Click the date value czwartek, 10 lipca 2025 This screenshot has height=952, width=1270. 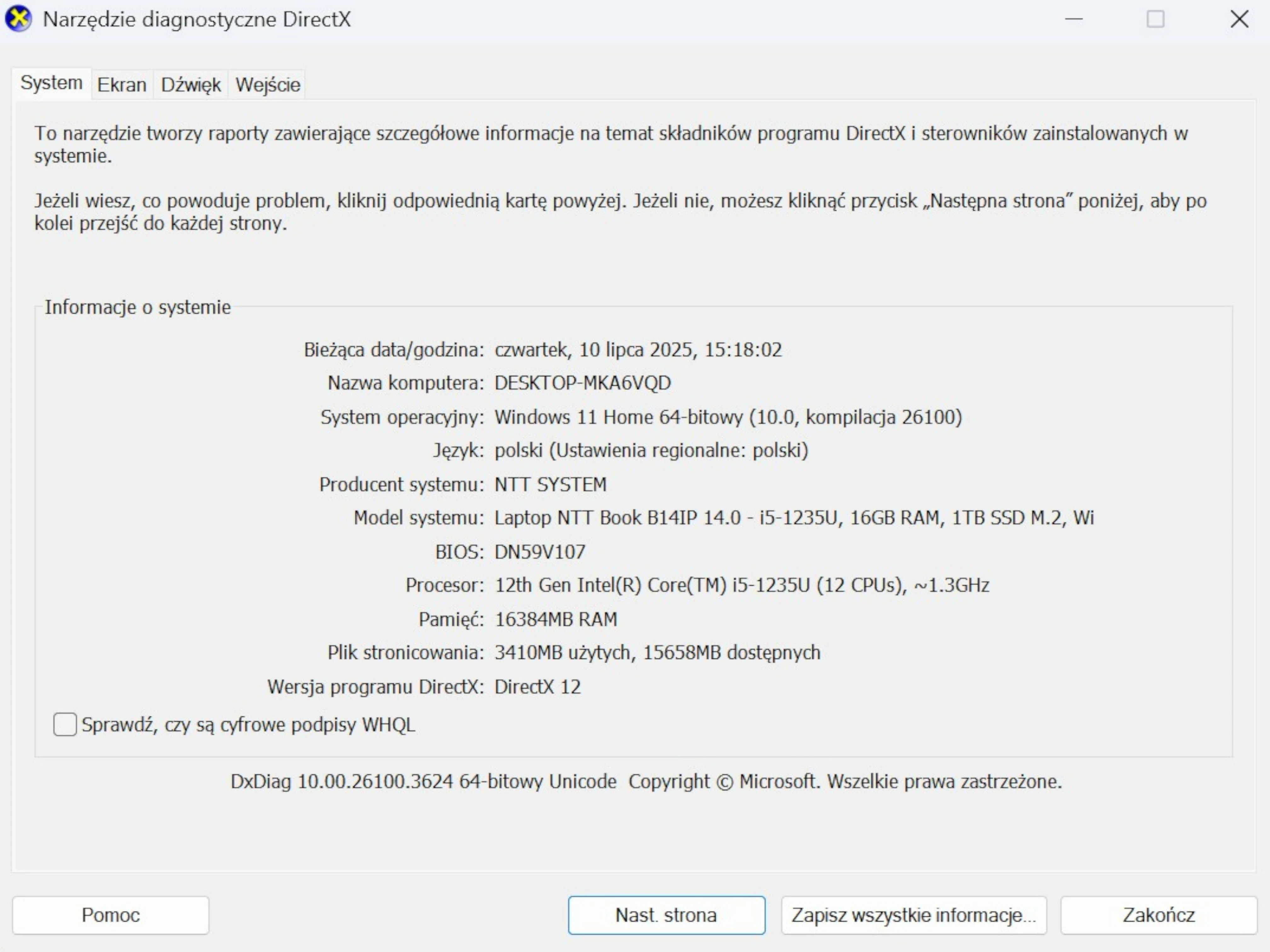point(638,349)
